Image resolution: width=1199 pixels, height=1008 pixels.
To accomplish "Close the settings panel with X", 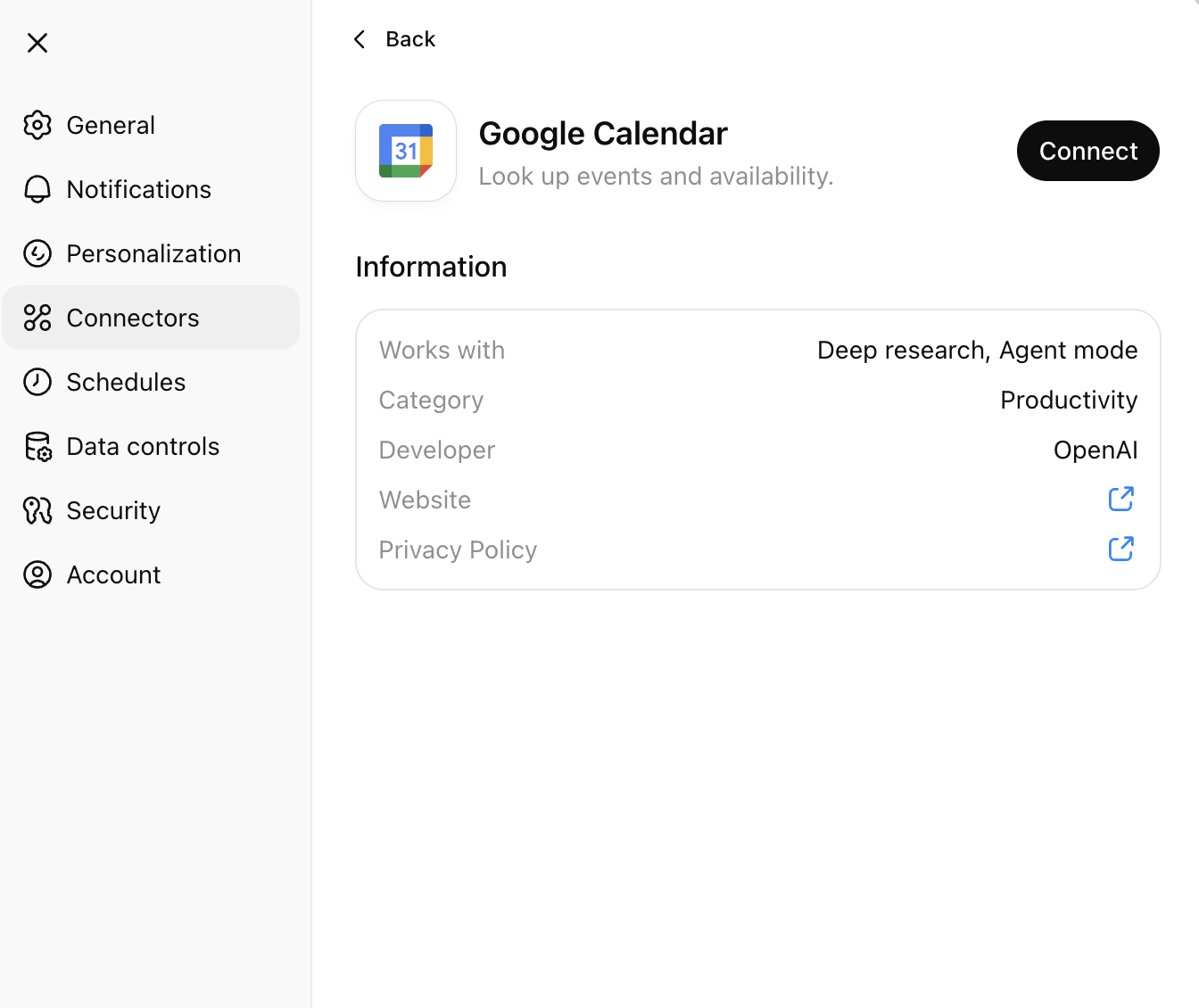I will pos(37,43).
